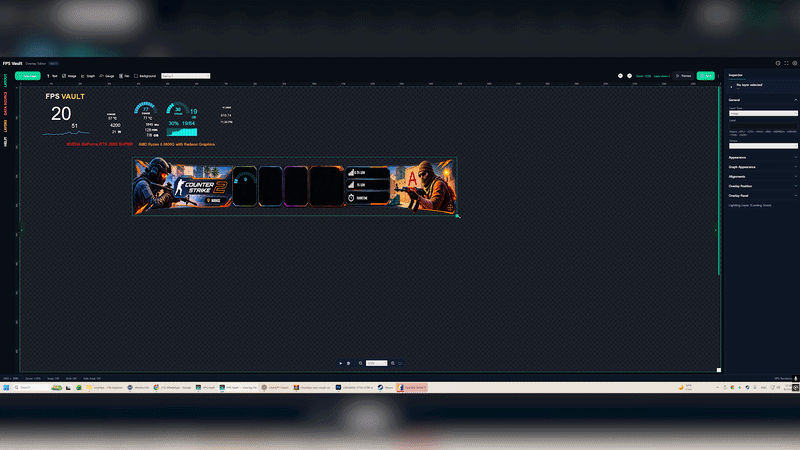Click the white square at canvas bottom-right
The width and height of the screenshot is (800, 450).
point(719,370)
